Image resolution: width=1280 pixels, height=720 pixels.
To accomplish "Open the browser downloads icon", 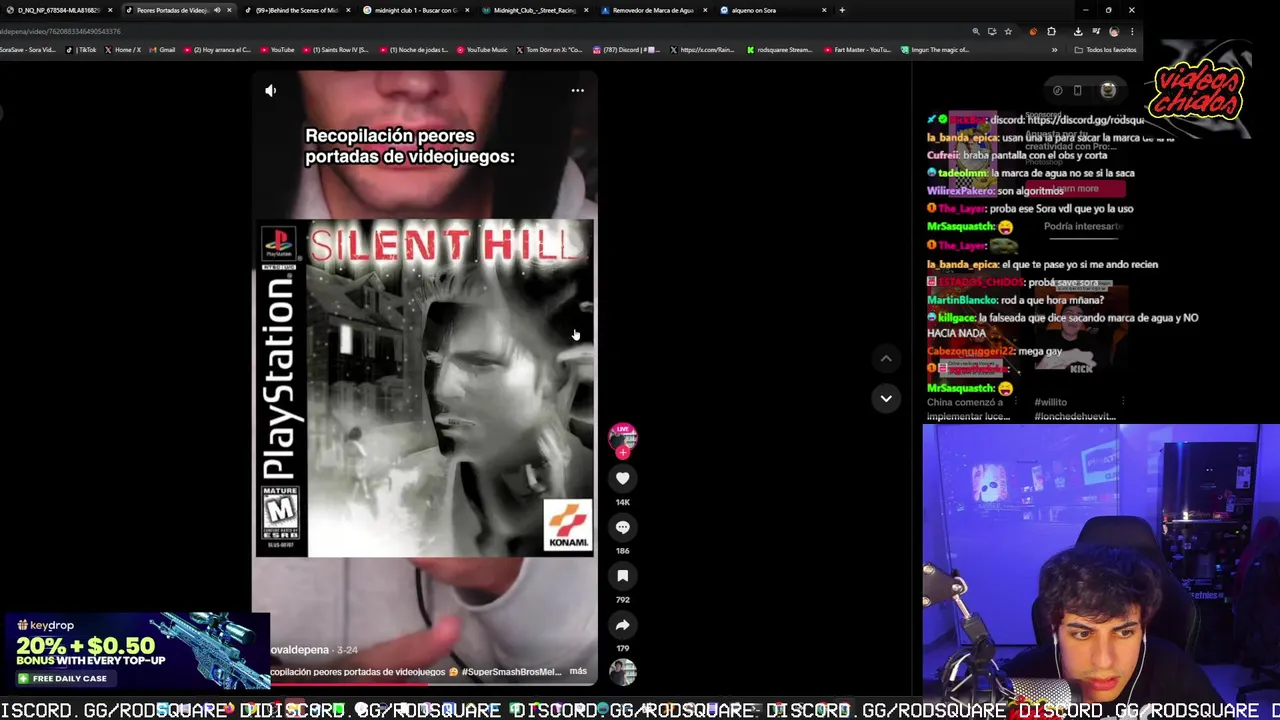I will (x=1078, y=31).
